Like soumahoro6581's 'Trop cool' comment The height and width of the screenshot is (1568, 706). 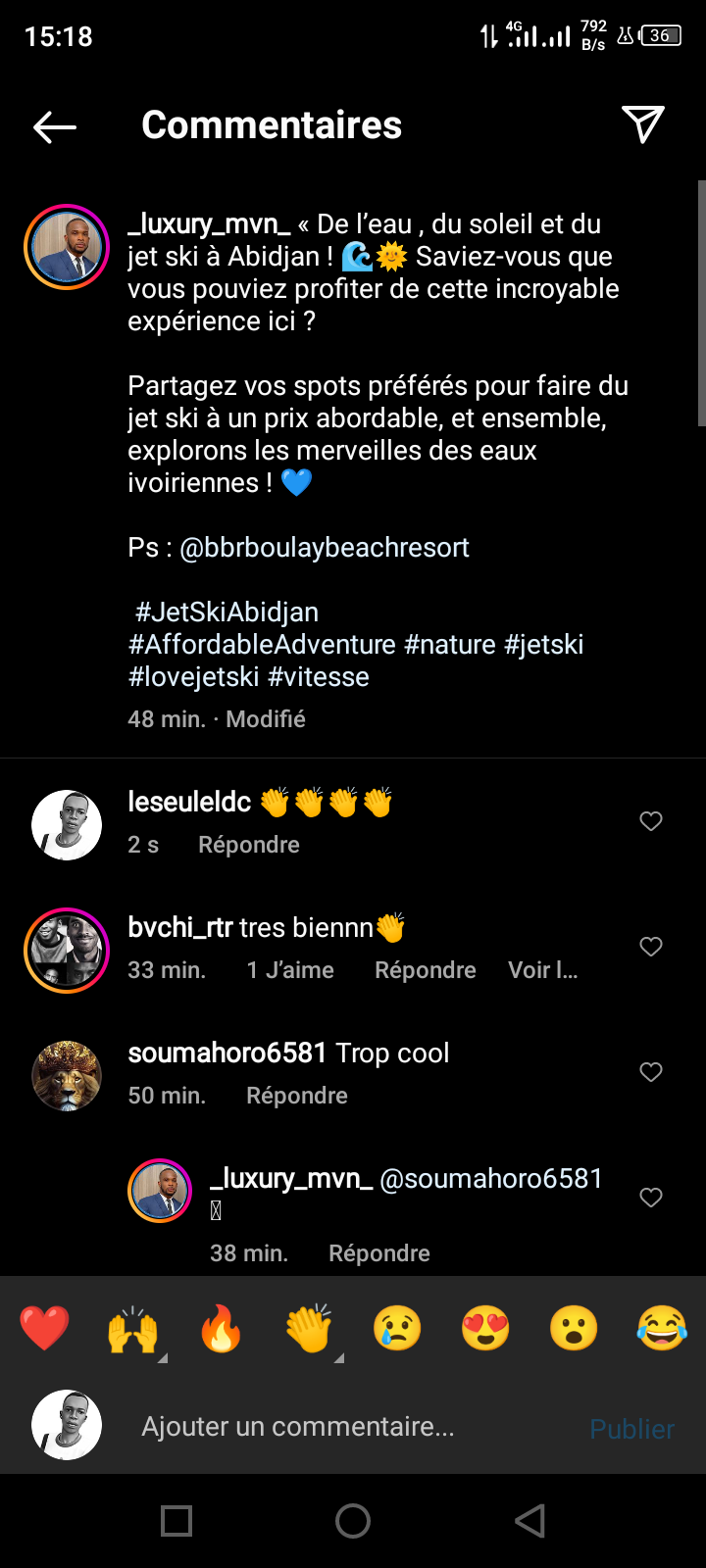point(651,1072)
